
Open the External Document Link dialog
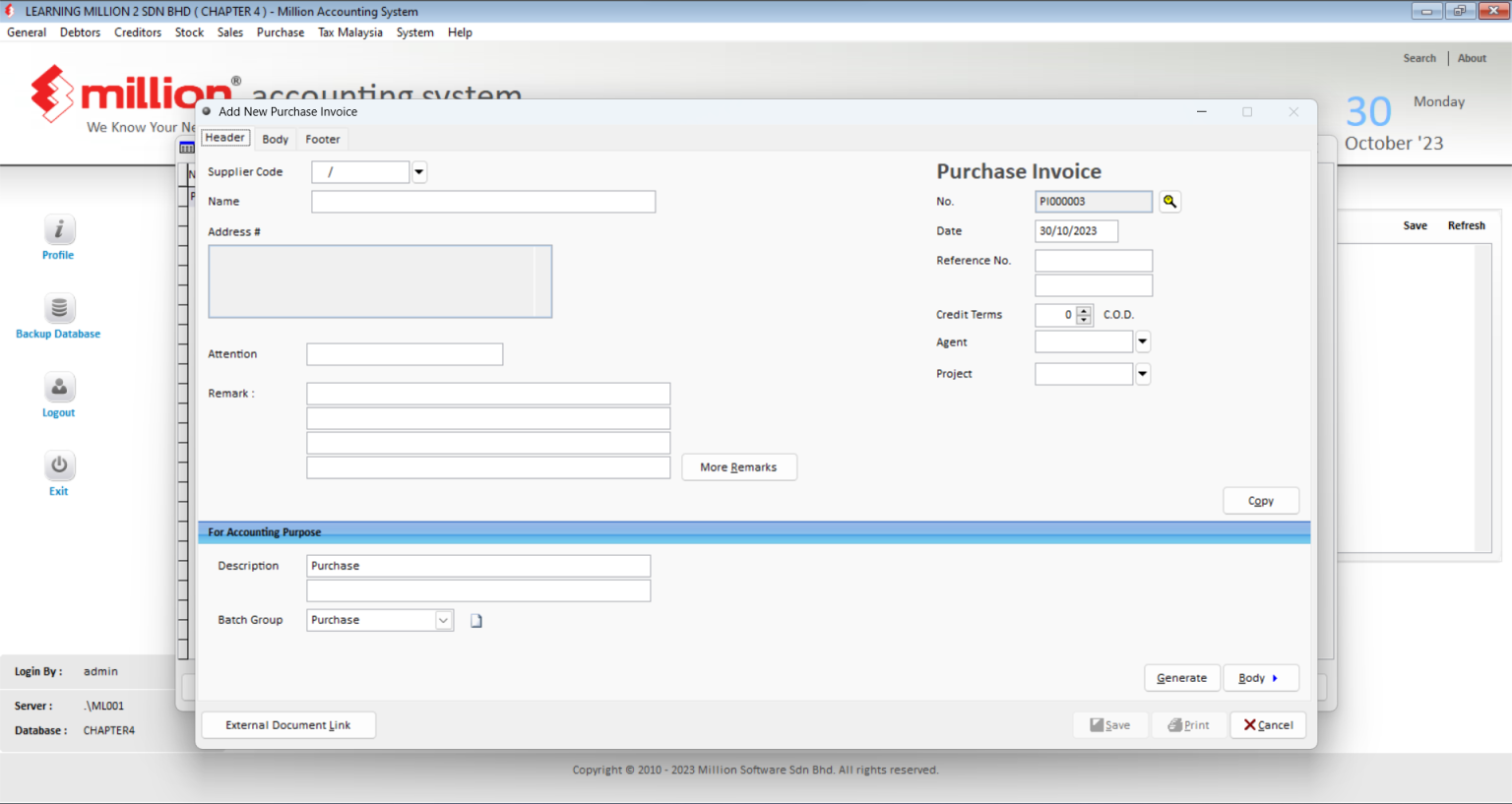287,724
